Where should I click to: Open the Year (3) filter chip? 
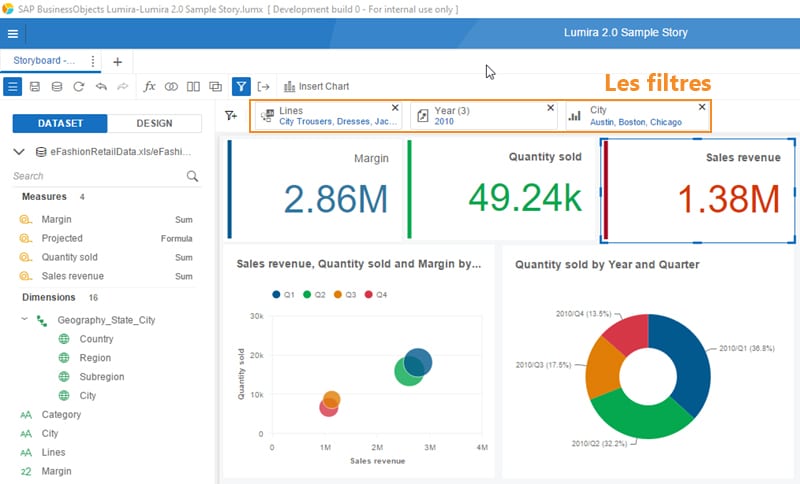click(484, 116)
